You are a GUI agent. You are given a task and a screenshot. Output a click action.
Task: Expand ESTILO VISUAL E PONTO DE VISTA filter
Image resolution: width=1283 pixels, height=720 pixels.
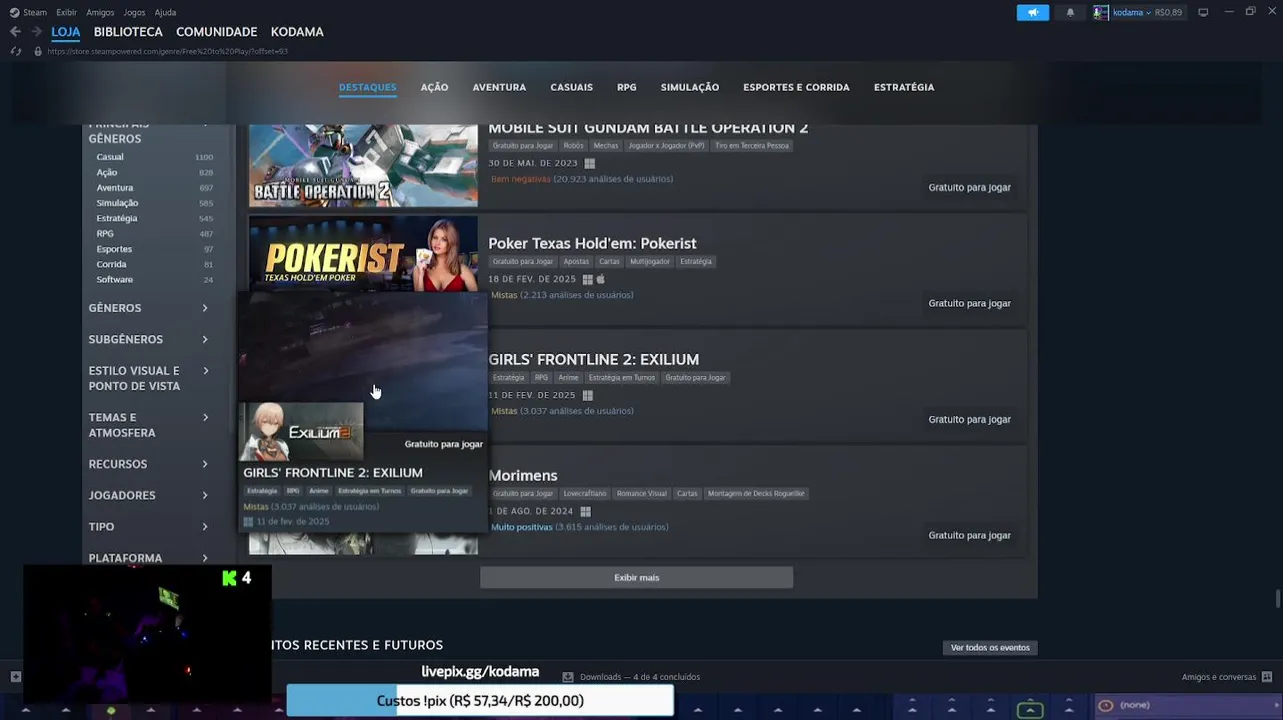tap(148, 378)
